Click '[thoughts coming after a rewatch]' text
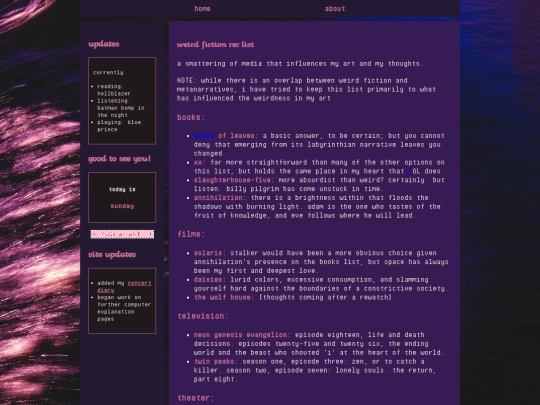540x405 pixels. (325, 298)
